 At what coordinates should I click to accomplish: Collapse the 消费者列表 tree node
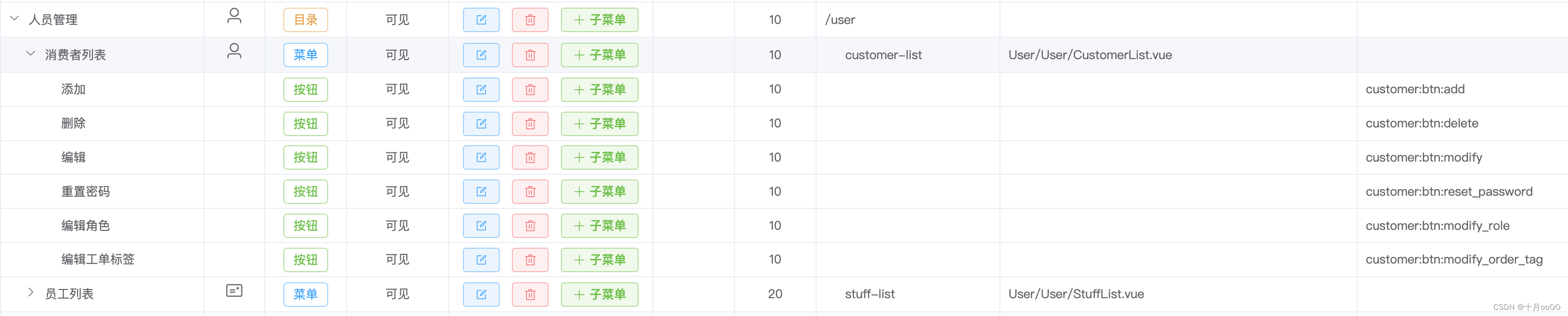point(31,54)
